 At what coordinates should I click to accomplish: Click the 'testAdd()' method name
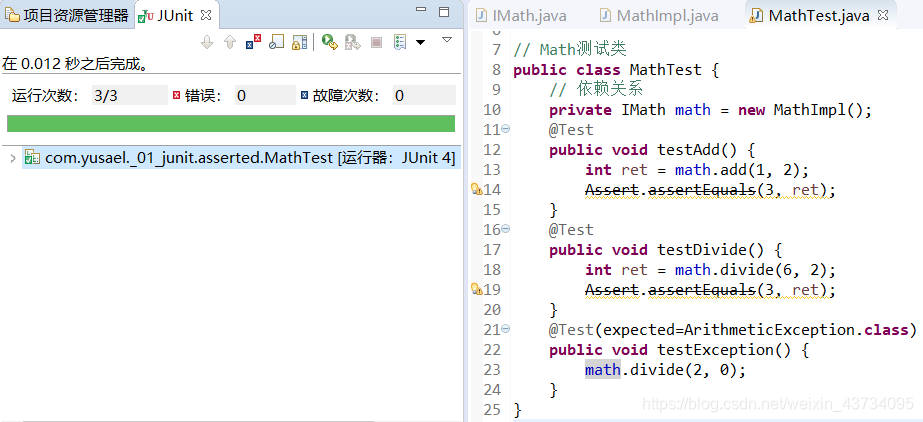(x=696, y=150)
